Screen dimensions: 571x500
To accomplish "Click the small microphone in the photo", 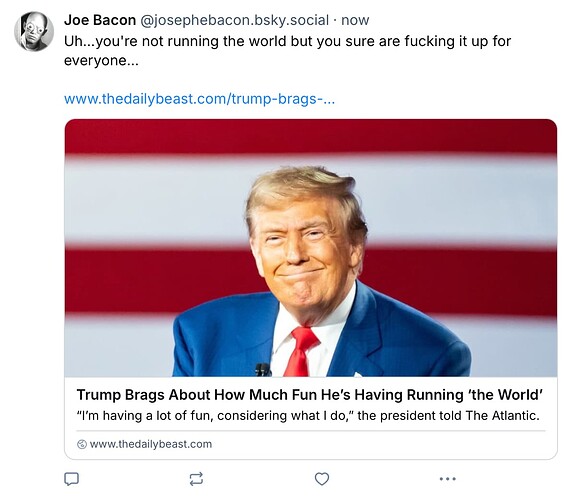I will pos(263,370).
